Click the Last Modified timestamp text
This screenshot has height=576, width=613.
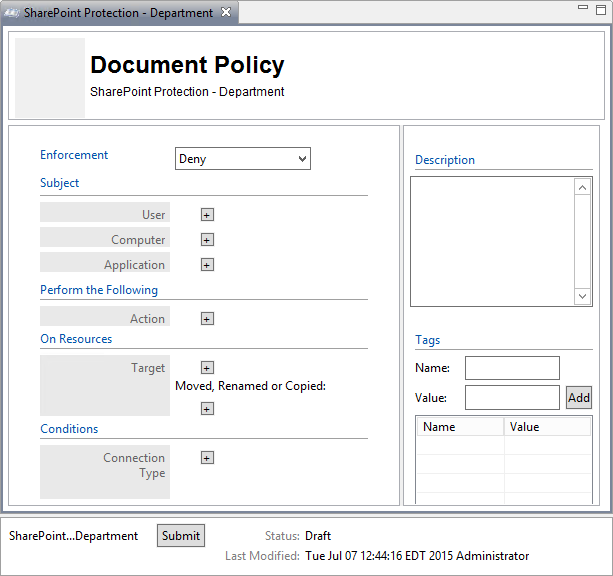point(417,556)
